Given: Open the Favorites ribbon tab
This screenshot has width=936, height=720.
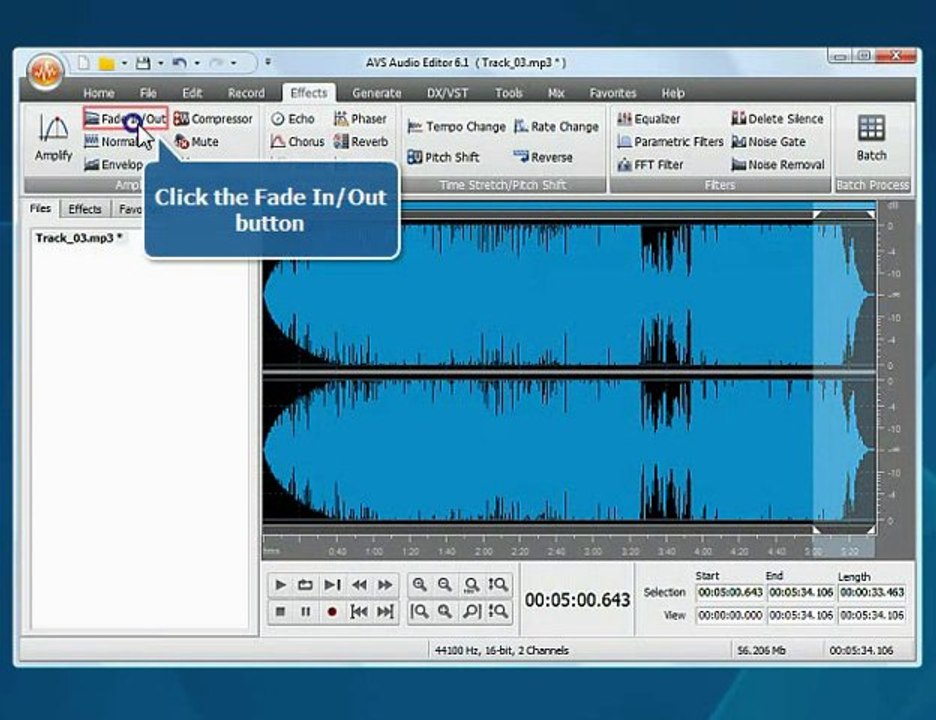Looking at the screenshot, I should coord(612,93).
